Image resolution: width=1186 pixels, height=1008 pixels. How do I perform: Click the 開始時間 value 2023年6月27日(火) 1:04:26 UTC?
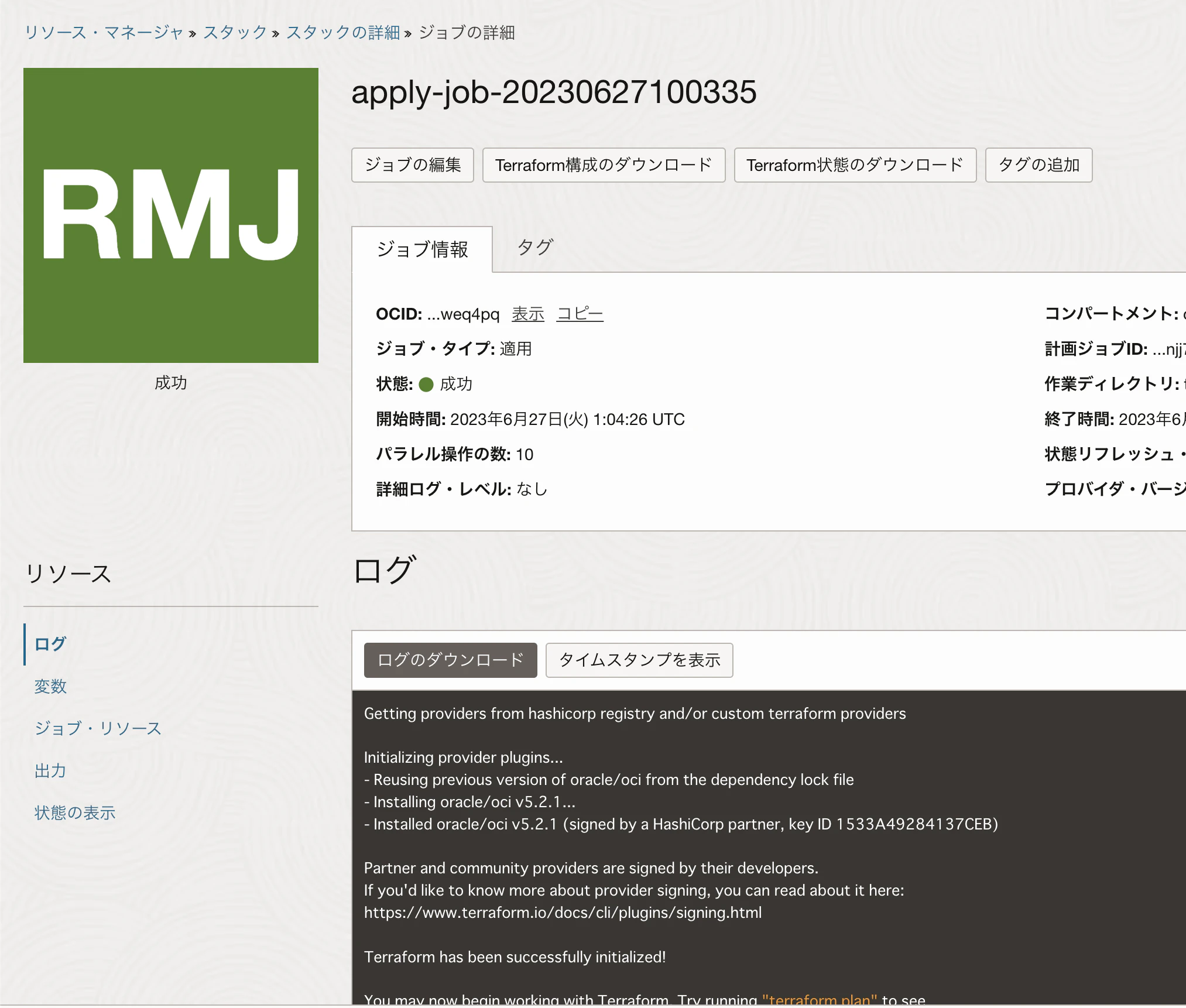(567, 420)
